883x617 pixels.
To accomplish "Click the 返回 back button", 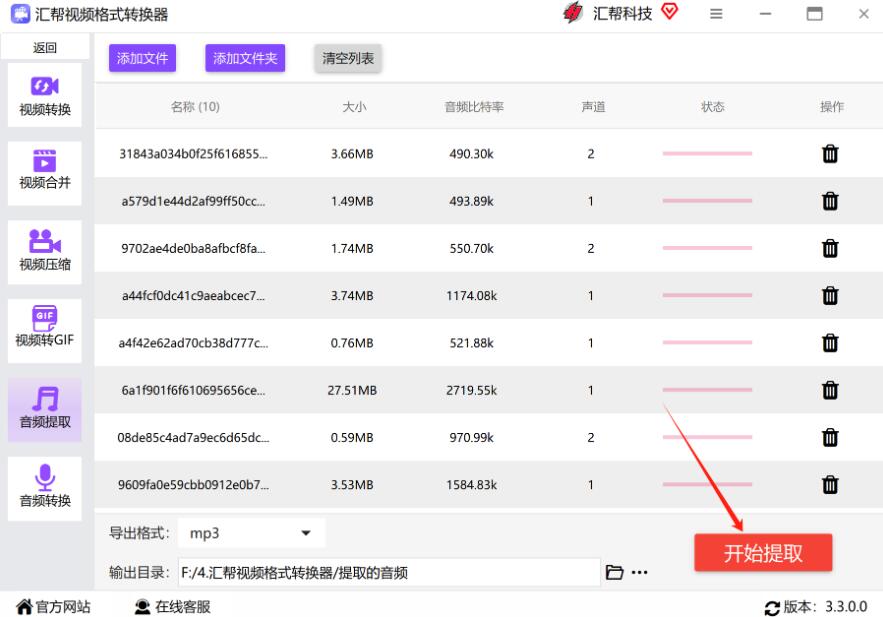I will (45, 47).
